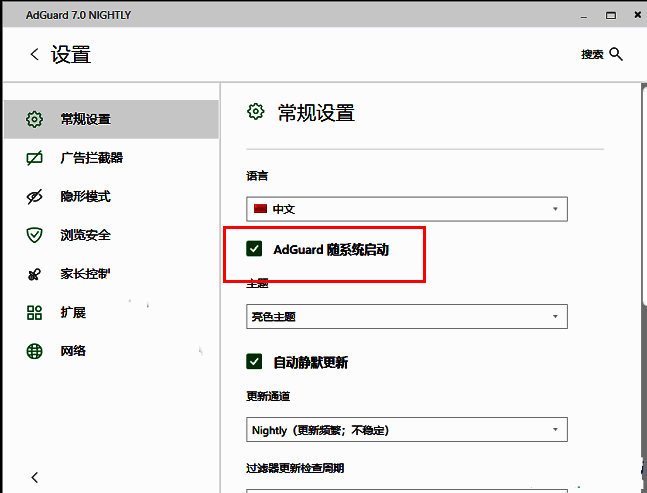
Task: Open the 网络 settings section
Action: [73, 351]
